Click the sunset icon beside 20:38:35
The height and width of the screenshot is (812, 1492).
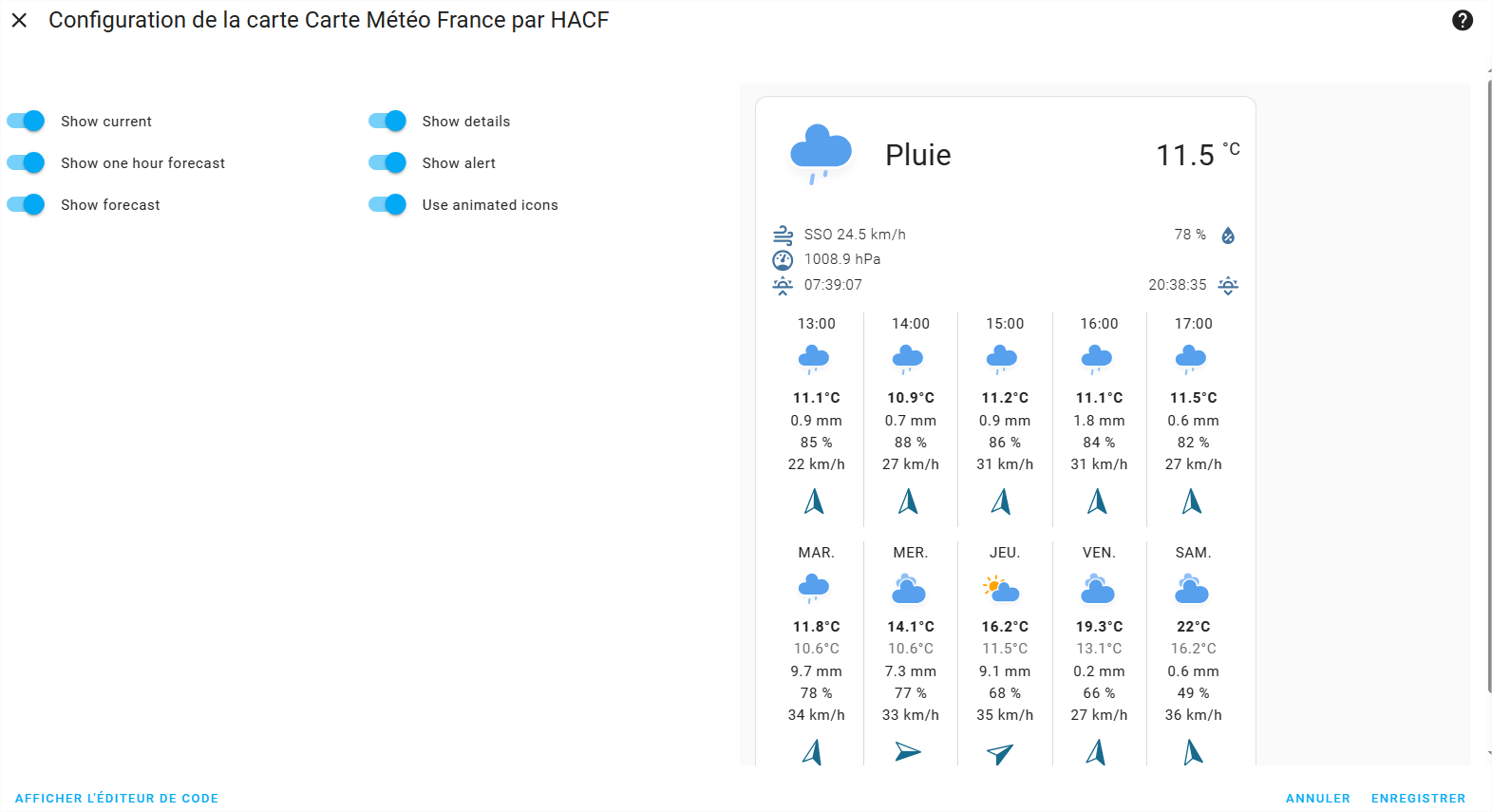coord(1228,285)
